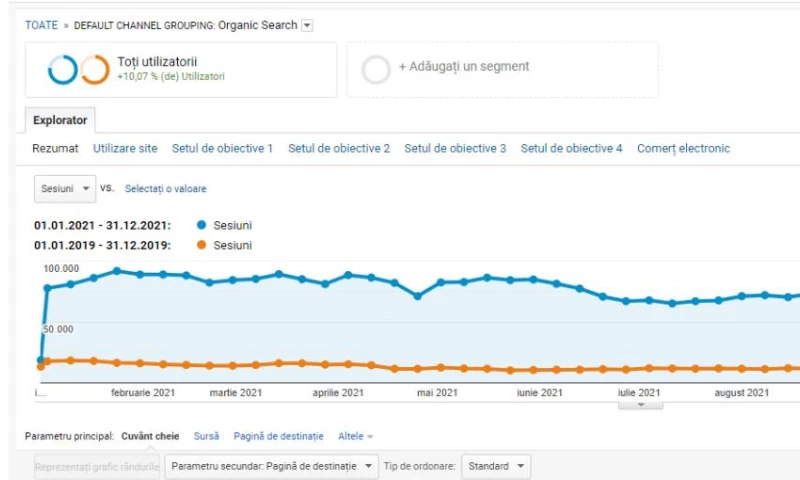Click the orange Sesiuni legend dot for 2019

click(x=202, y=245)
